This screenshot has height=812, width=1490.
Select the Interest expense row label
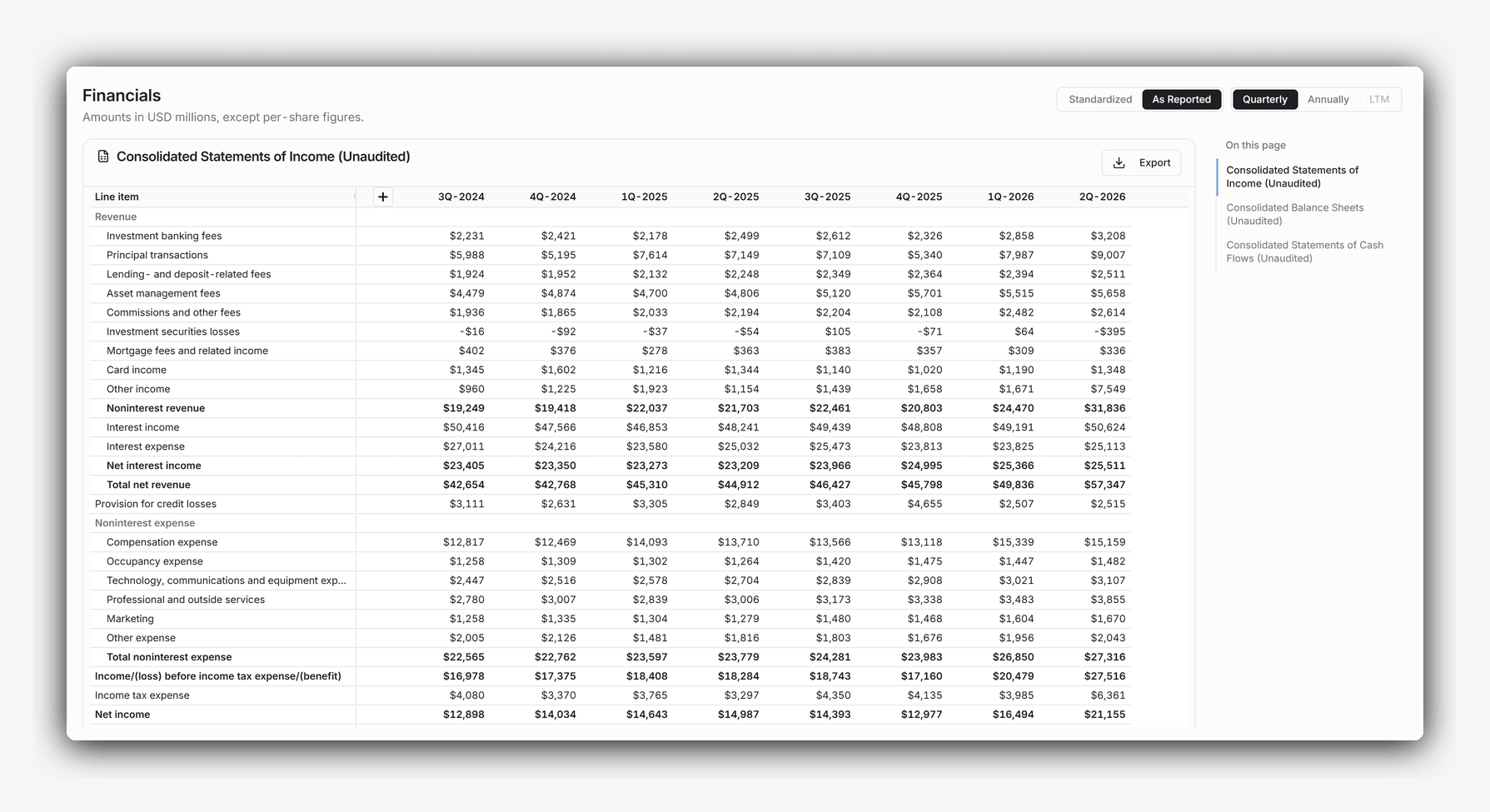pyautogui.click(x=146, y=446)
